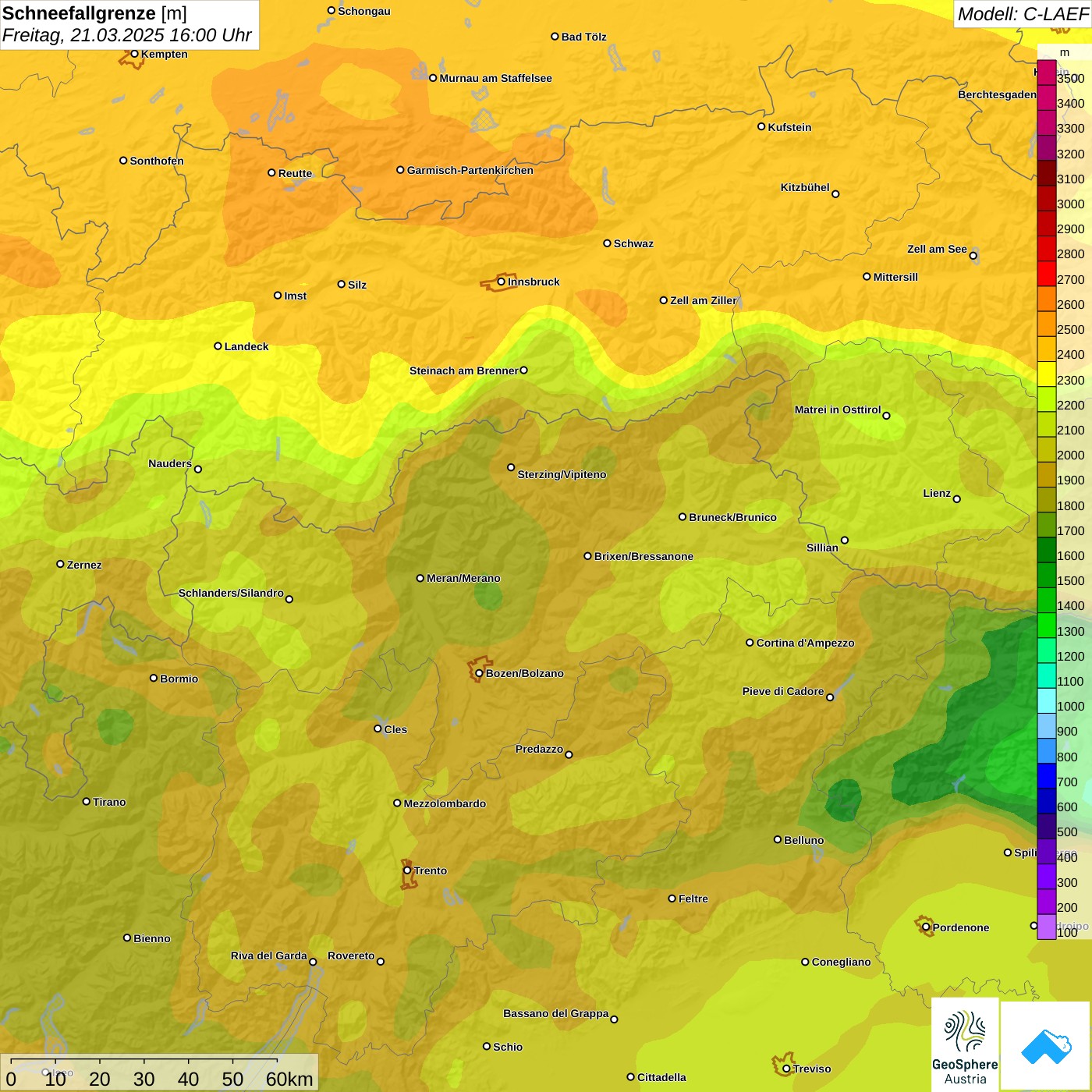Click the Bienno label

[x=151, y=938]
